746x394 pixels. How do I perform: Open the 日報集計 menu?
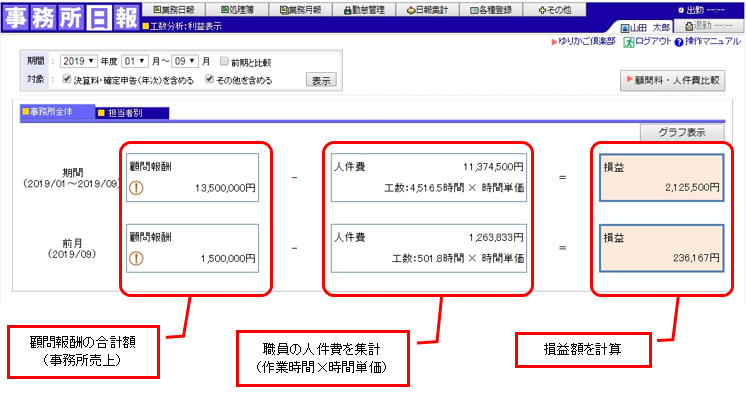[x=427, y=10]
